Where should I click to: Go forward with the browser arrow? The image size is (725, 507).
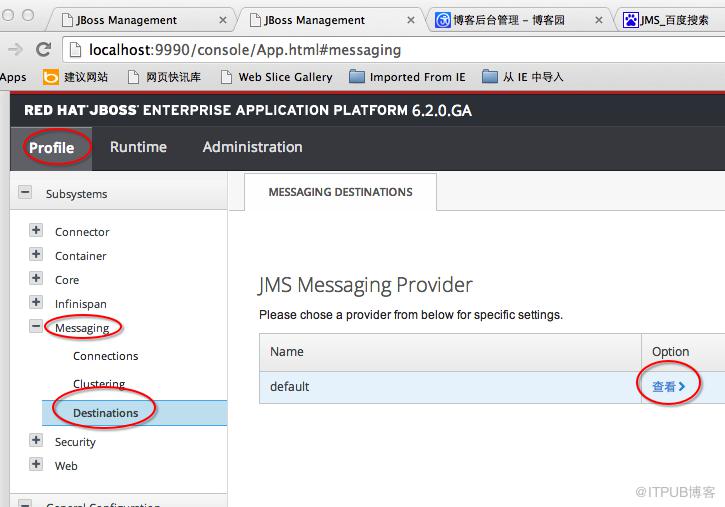[x=15, y=49]
